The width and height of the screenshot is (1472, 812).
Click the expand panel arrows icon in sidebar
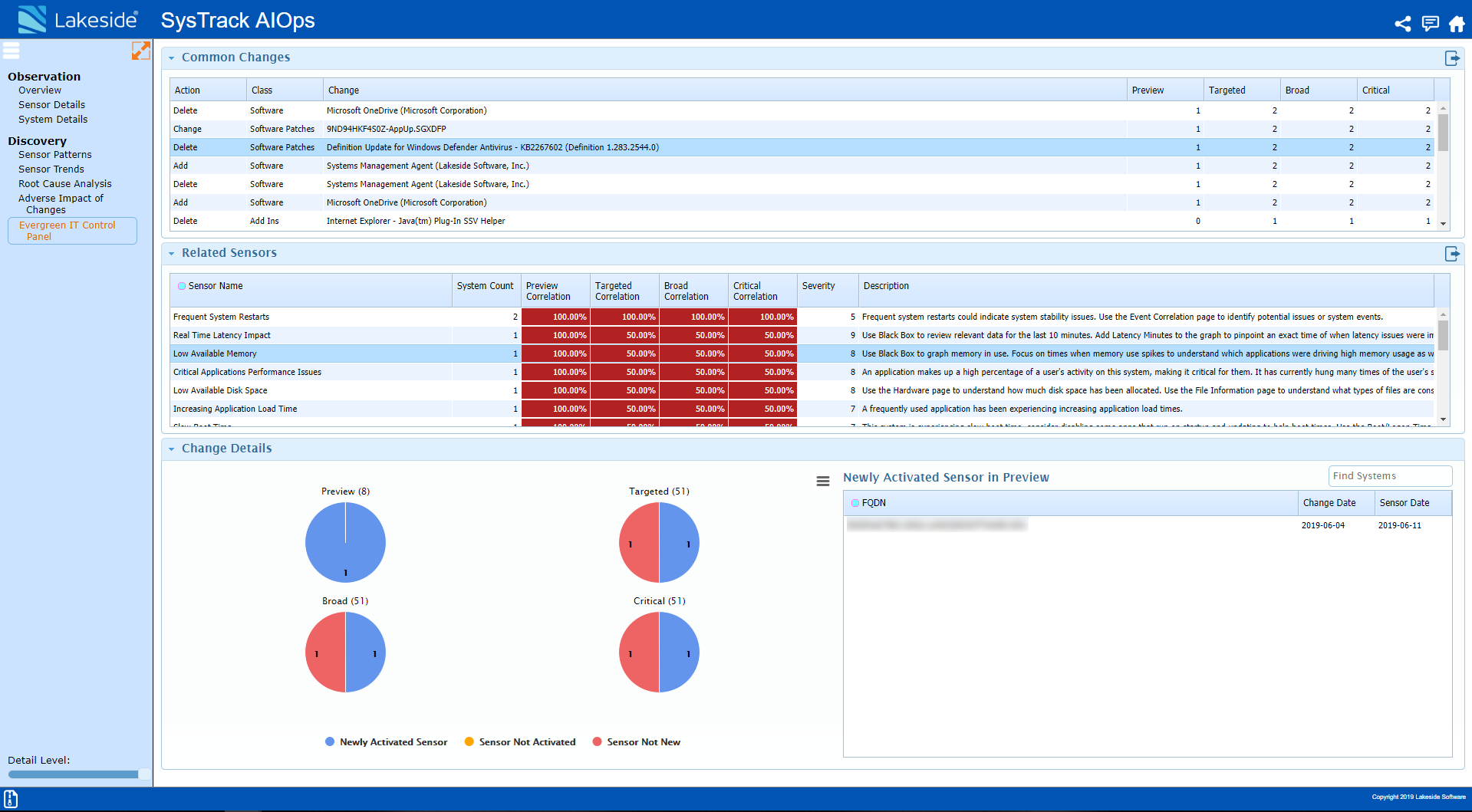coord(141,51)
